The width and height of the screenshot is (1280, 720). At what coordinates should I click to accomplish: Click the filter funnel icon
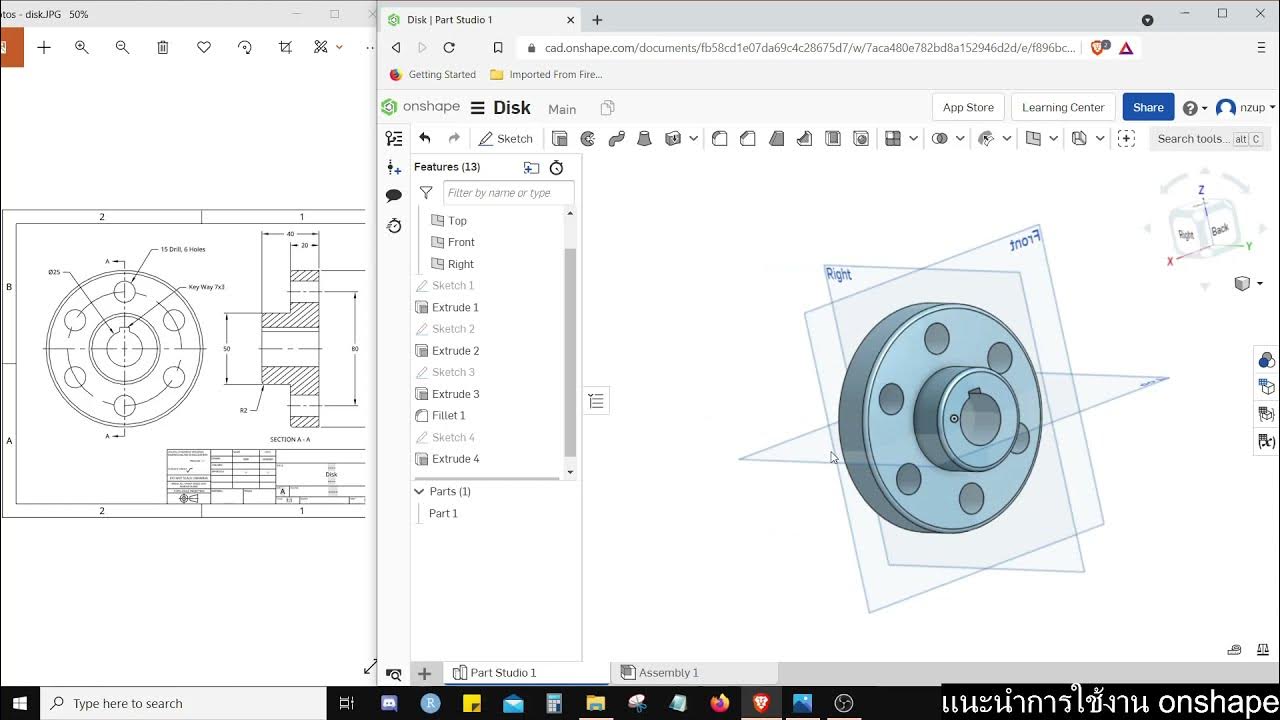pyautogui.click(x=426, y=192)
